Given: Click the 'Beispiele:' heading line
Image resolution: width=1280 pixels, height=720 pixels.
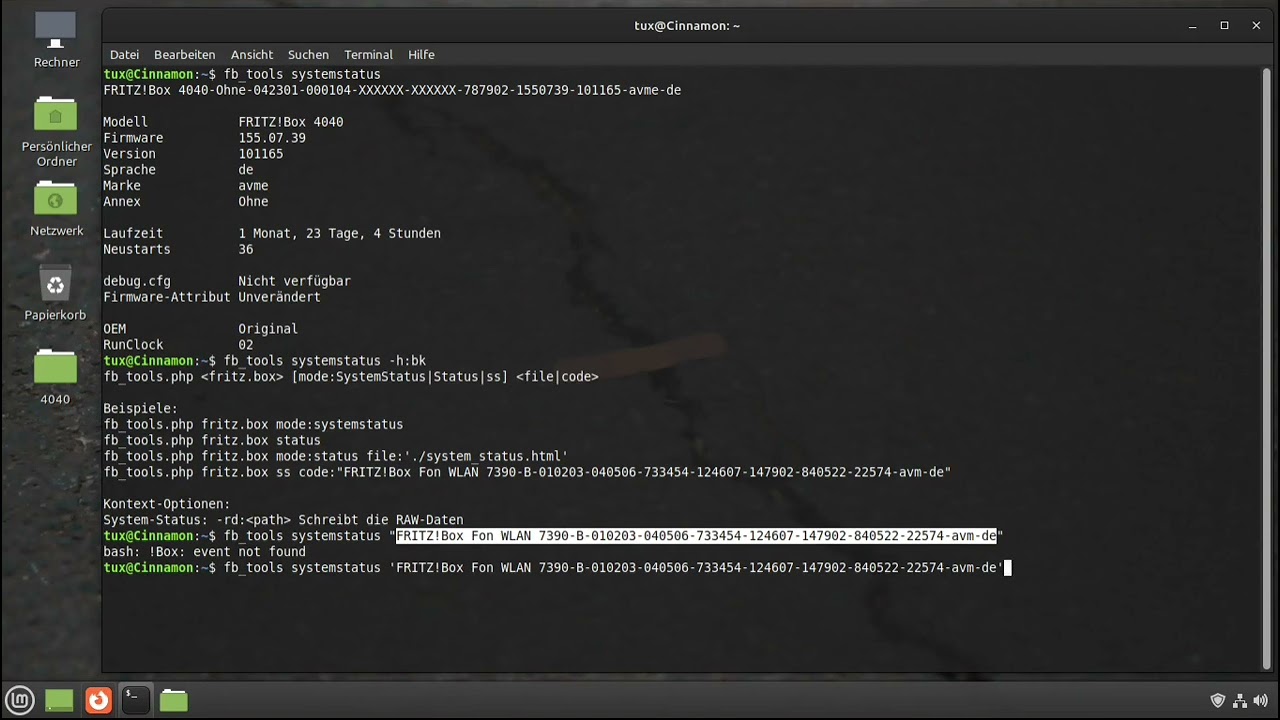Looking at the screenshot, I should point(141,409).
